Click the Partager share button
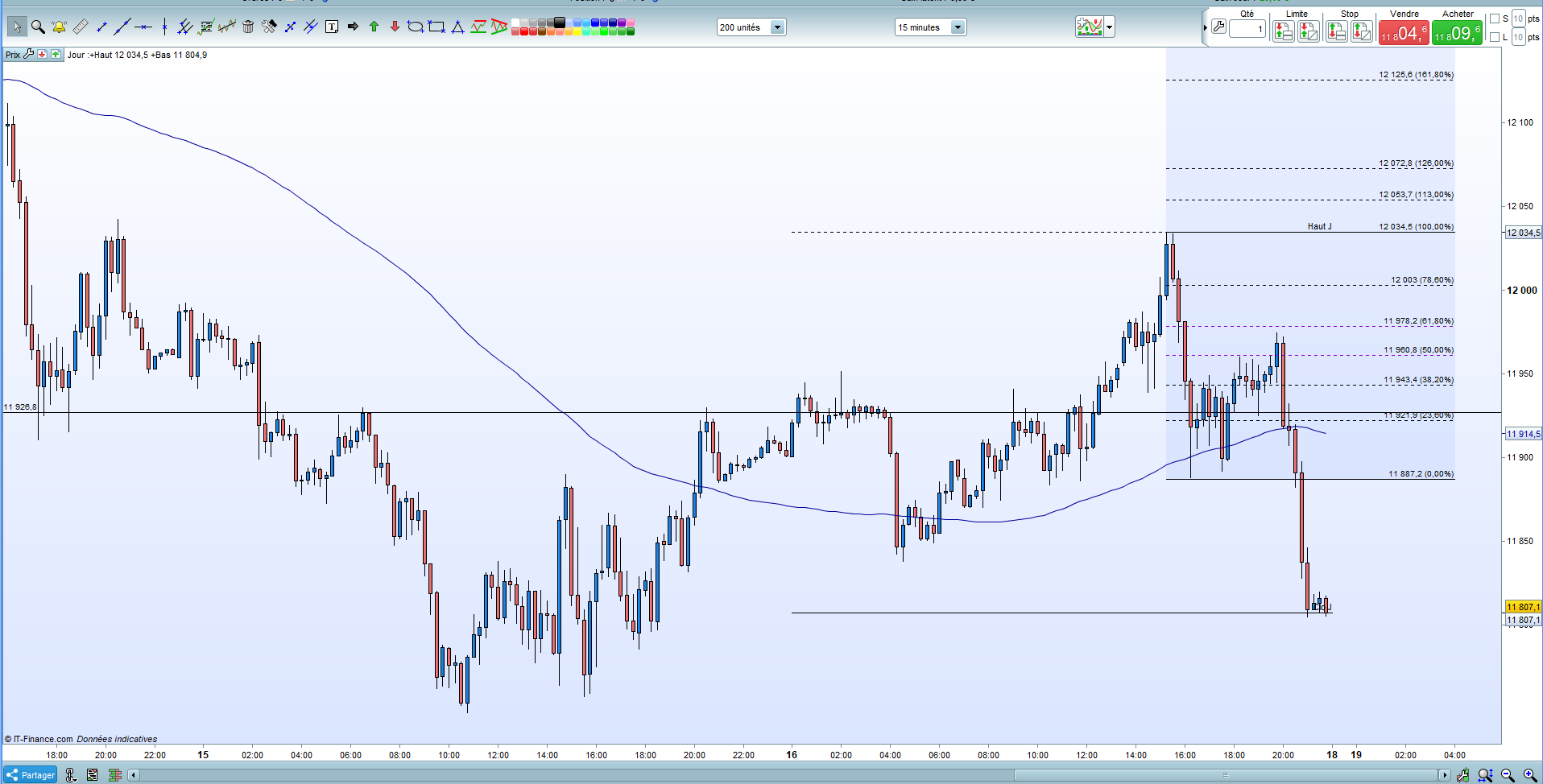 (31, 775)
